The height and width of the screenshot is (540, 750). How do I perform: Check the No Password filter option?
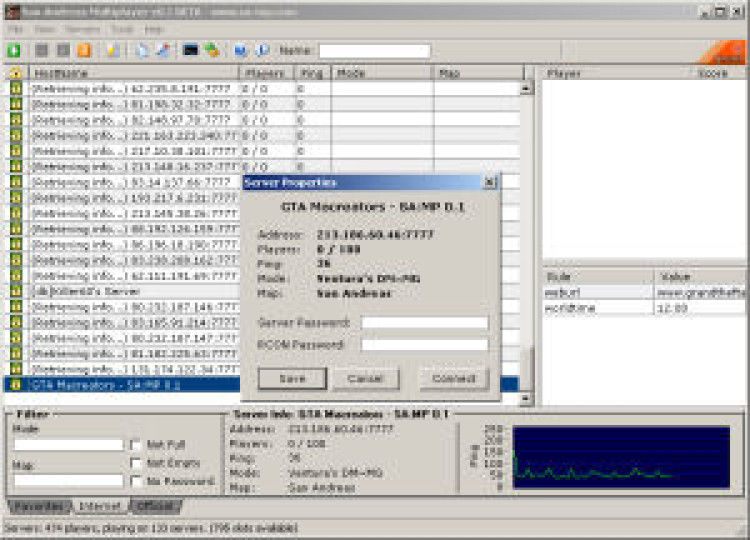pos(135,481)
